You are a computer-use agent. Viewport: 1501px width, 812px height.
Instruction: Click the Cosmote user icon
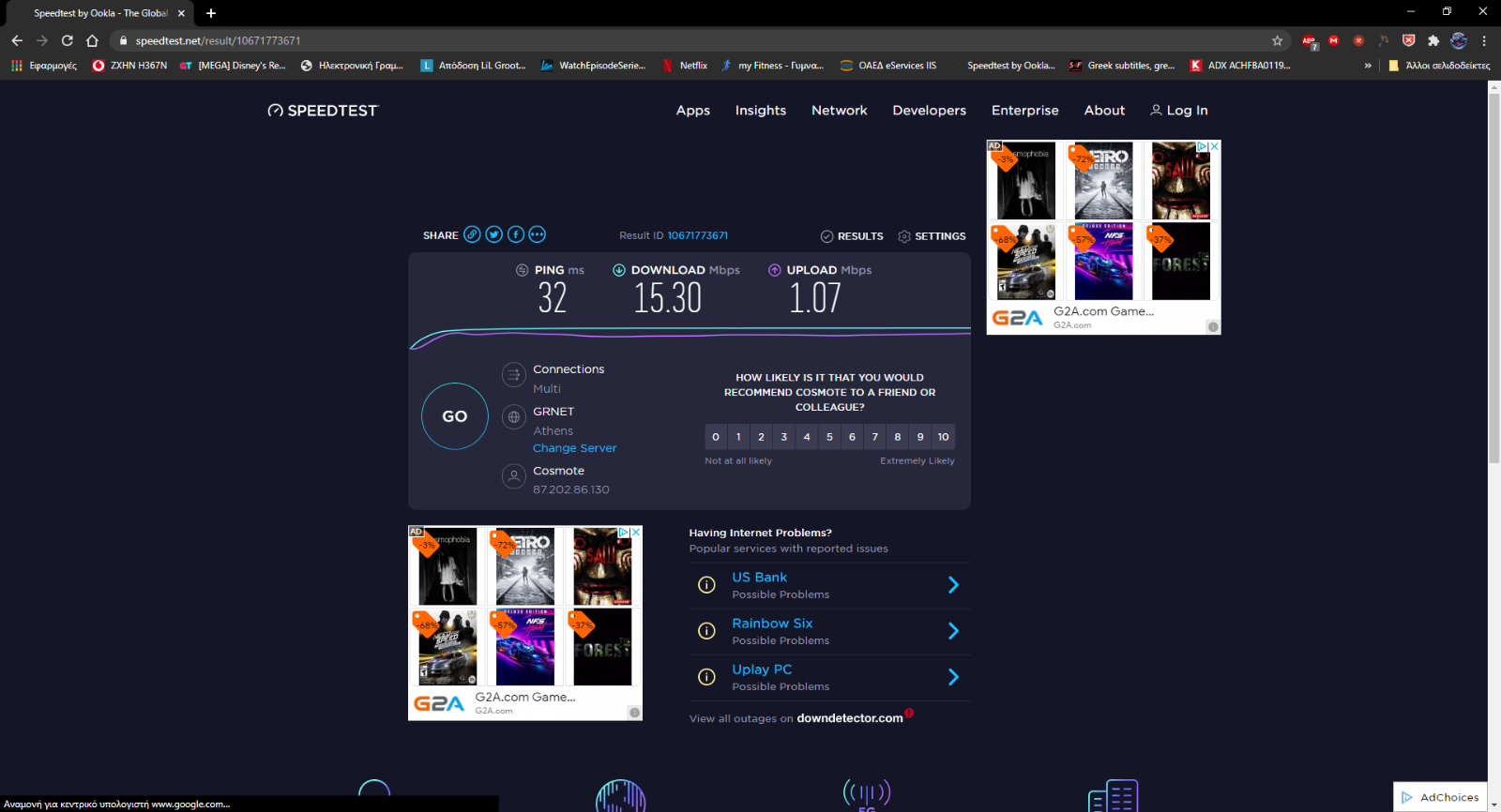514,476
